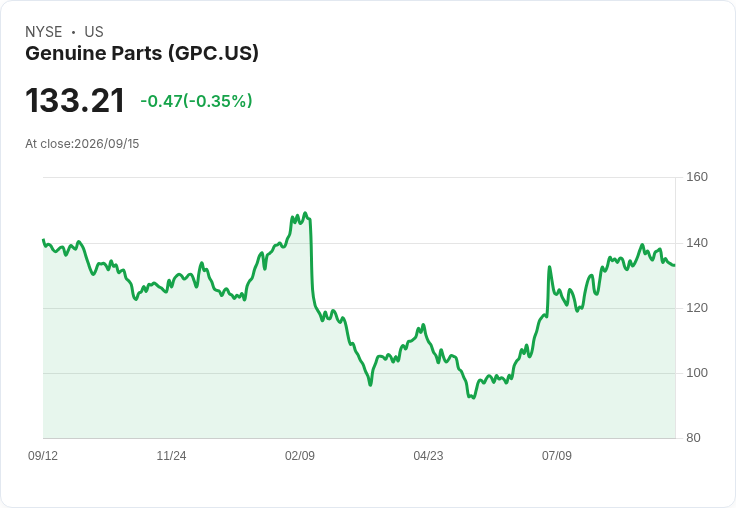Click the 100 price axis label
The image size is (736, 508).
(697, 373)
